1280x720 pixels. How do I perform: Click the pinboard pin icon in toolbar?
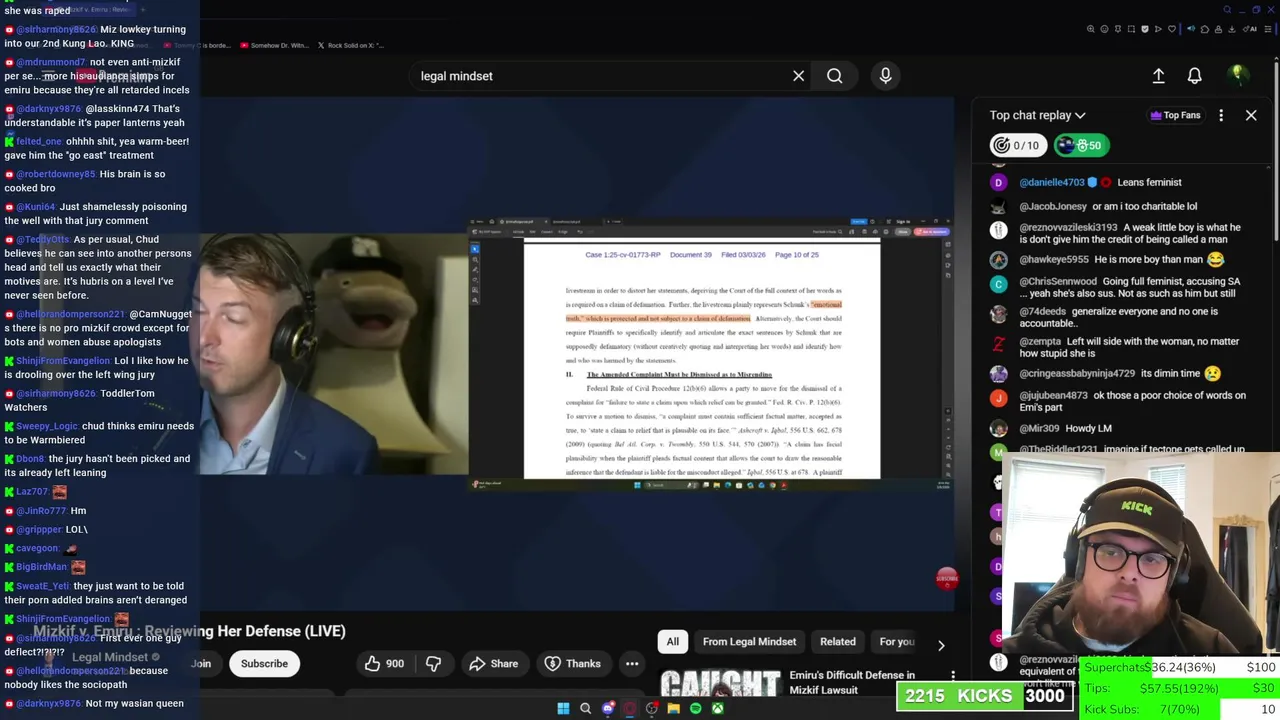point(1118,29)
